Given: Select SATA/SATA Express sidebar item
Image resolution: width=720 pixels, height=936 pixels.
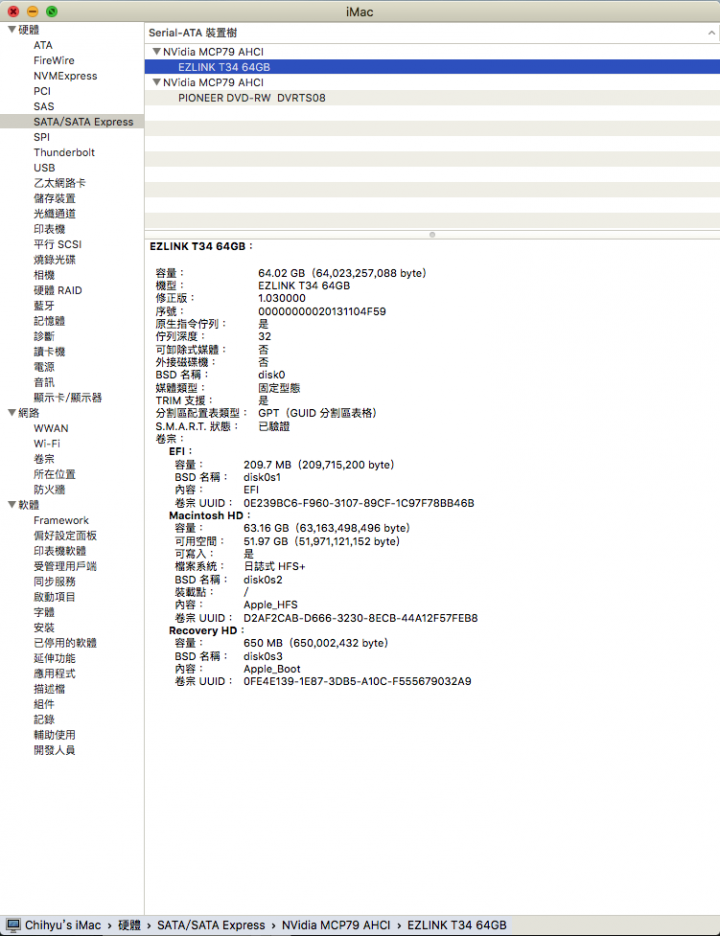Looking at the screenshot, I should (72, 122).
